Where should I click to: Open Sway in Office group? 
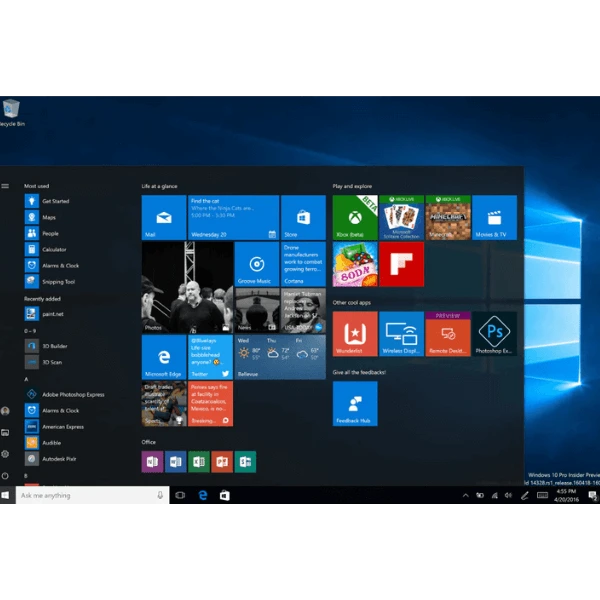pyautogui.click(x=245, y=461)
